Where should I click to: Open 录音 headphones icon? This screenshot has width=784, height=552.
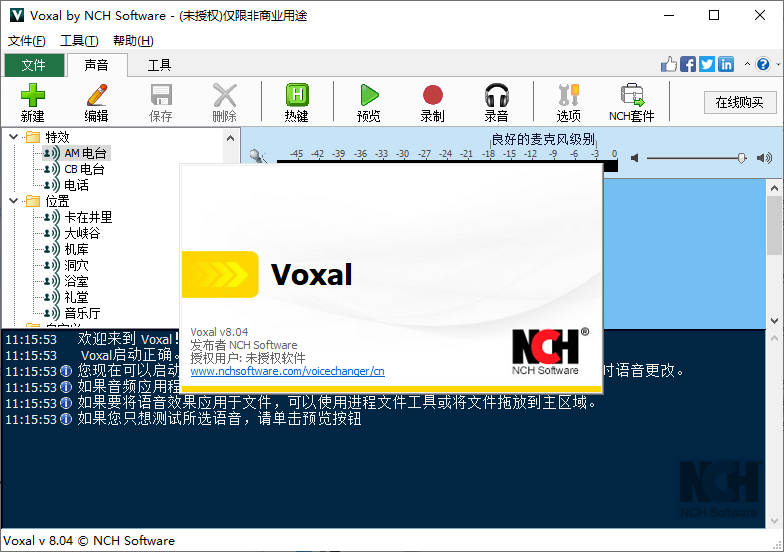tap(496, 95)
